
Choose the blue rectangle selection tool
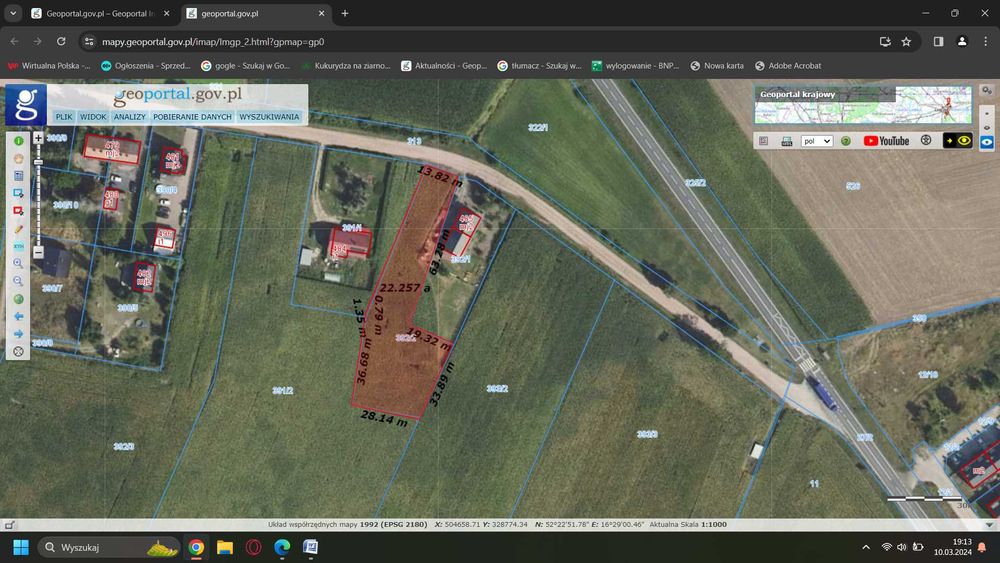click(x=18, y=193)
